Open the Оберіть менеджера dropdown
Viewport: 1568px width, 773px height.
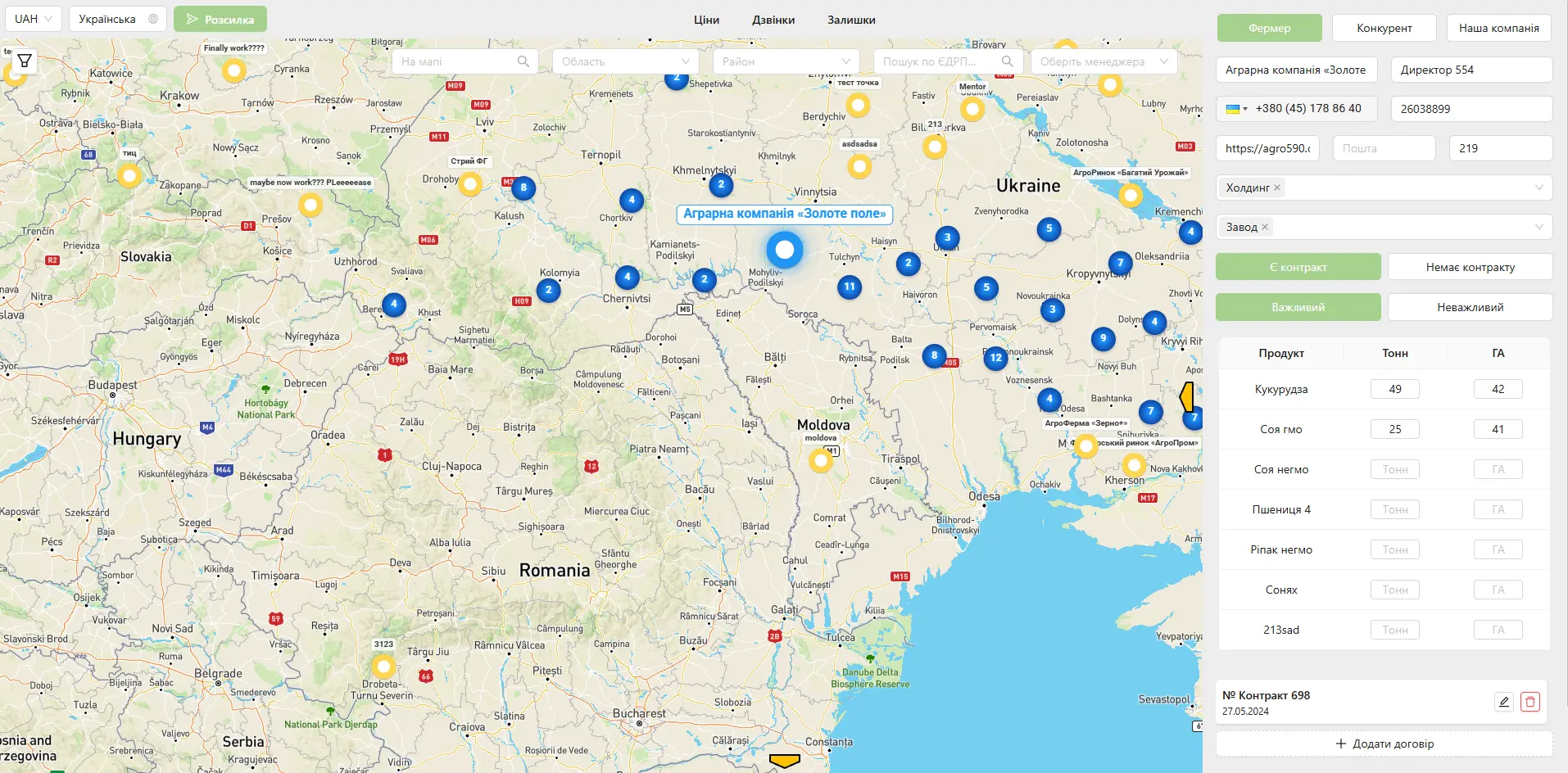(x=1104, y=61)
